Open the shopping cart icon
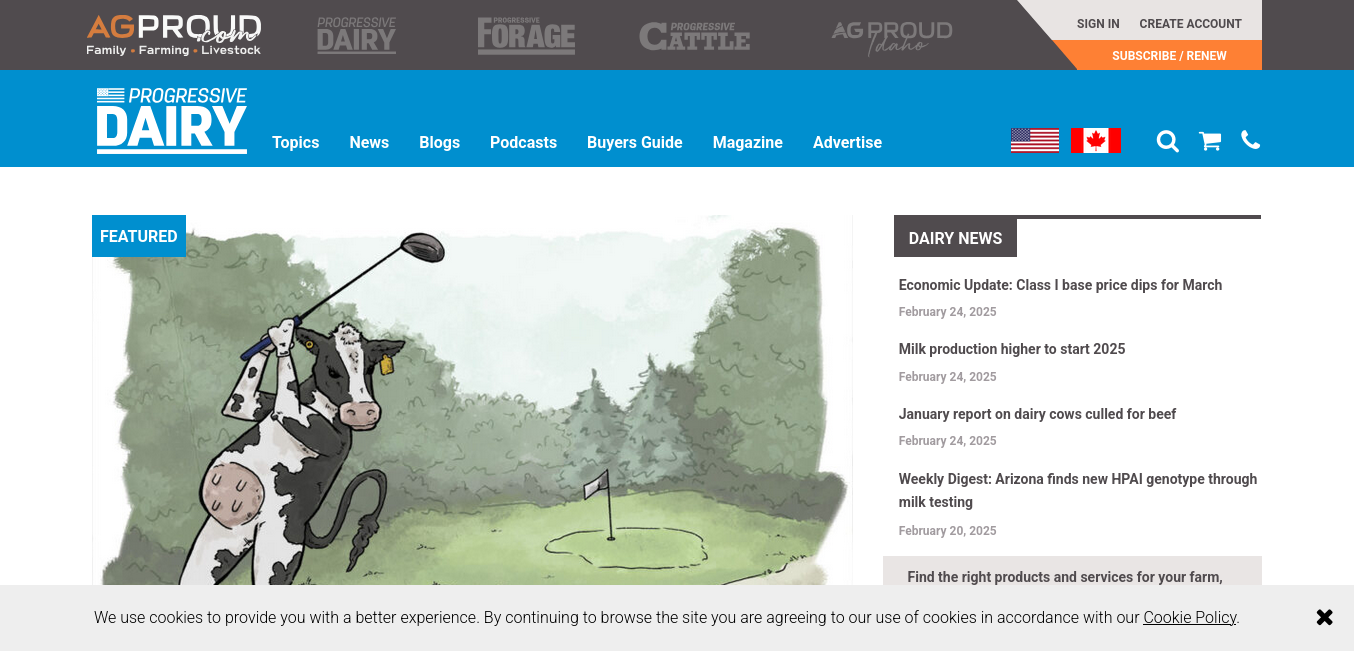 (1210, 141)
